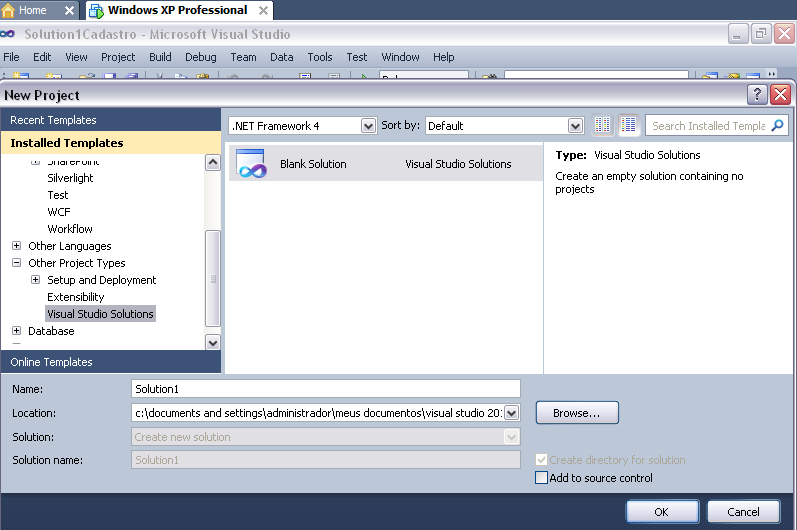Switch to small icons view
The width and height of the screenshot is (797, 530).
pyautogui.click(x=603, y=125)
